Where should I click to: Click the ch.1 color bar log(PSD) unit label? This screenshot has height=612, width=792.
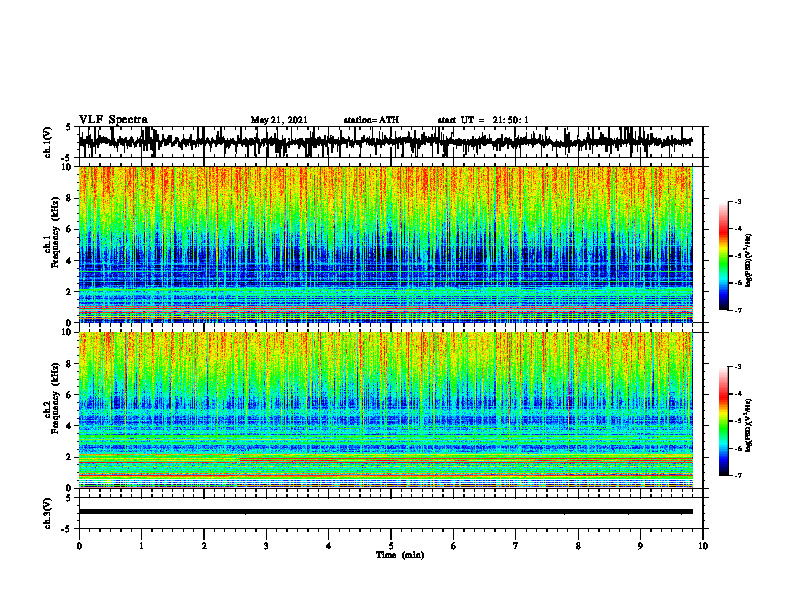(x=750, y=260)
